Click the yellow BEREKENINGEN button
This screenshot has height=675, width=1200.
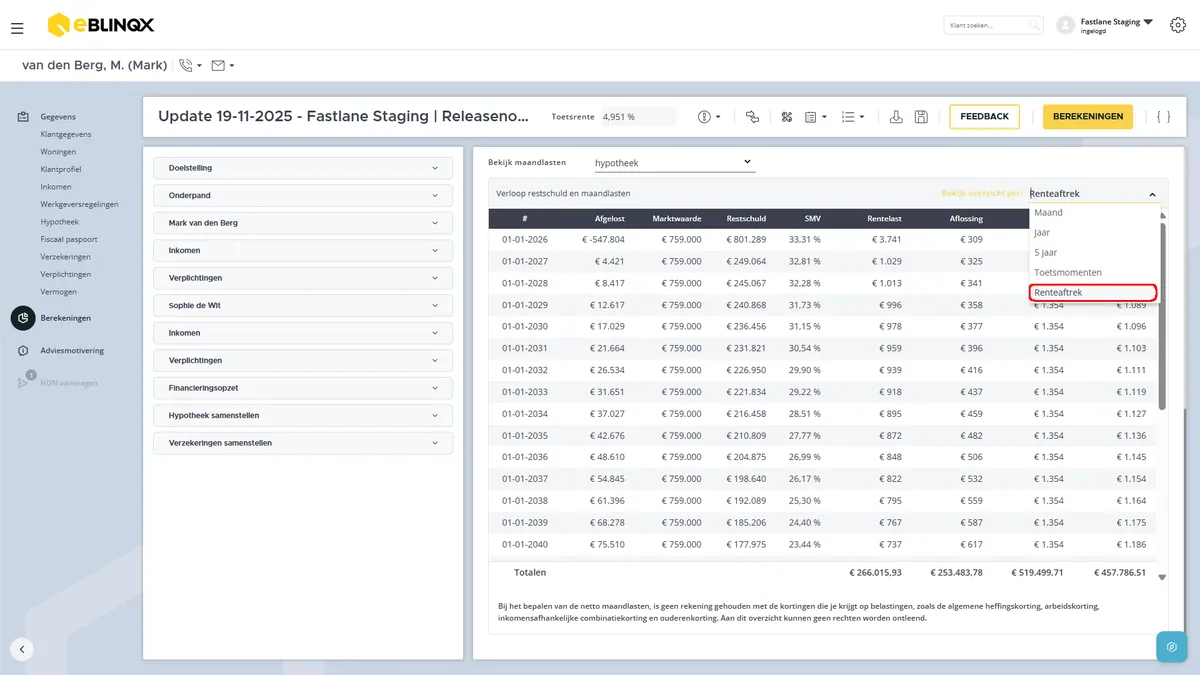[x=1088, y=117]
